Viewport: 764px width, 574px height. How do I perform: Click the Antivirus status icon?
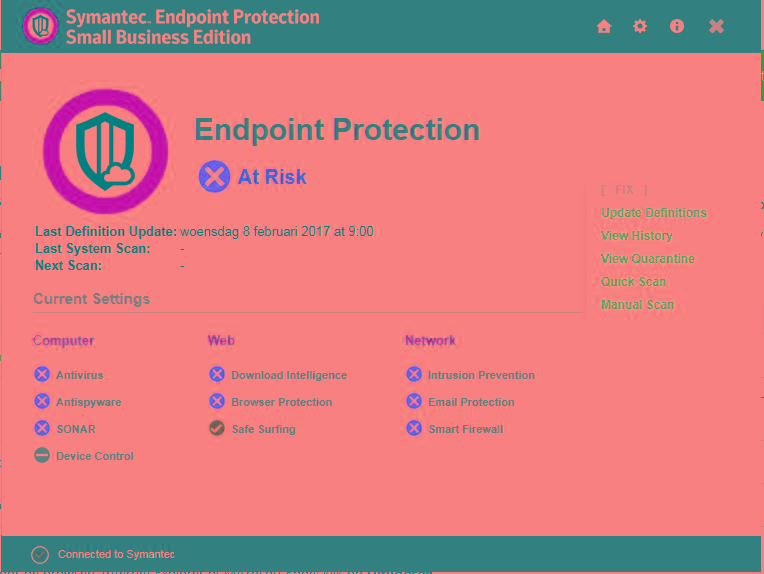[x=42, y=375]
